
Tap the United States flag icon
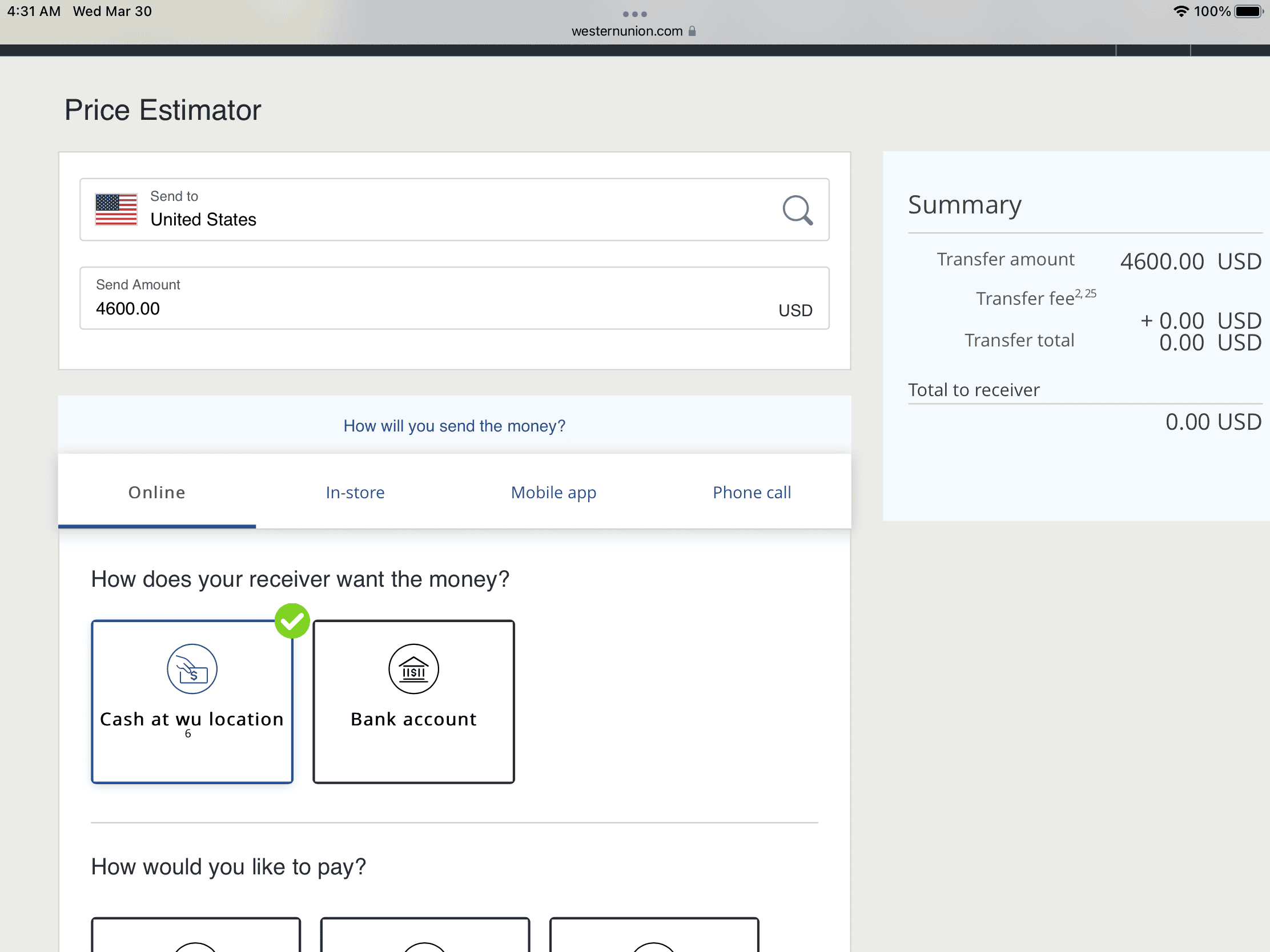click(116, 209)
